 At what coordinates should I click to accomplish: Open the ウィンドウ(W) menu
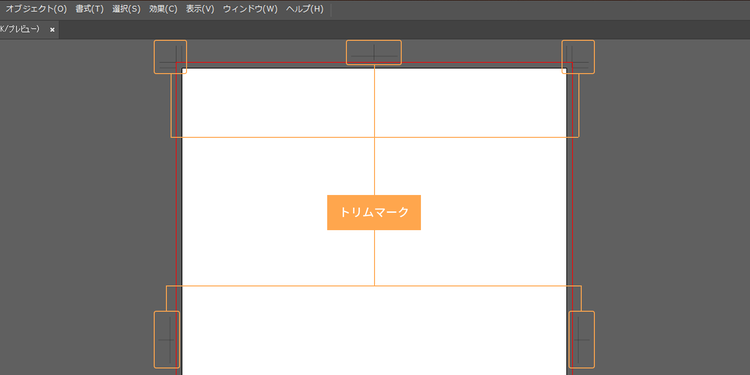click(x=250, y=10)
